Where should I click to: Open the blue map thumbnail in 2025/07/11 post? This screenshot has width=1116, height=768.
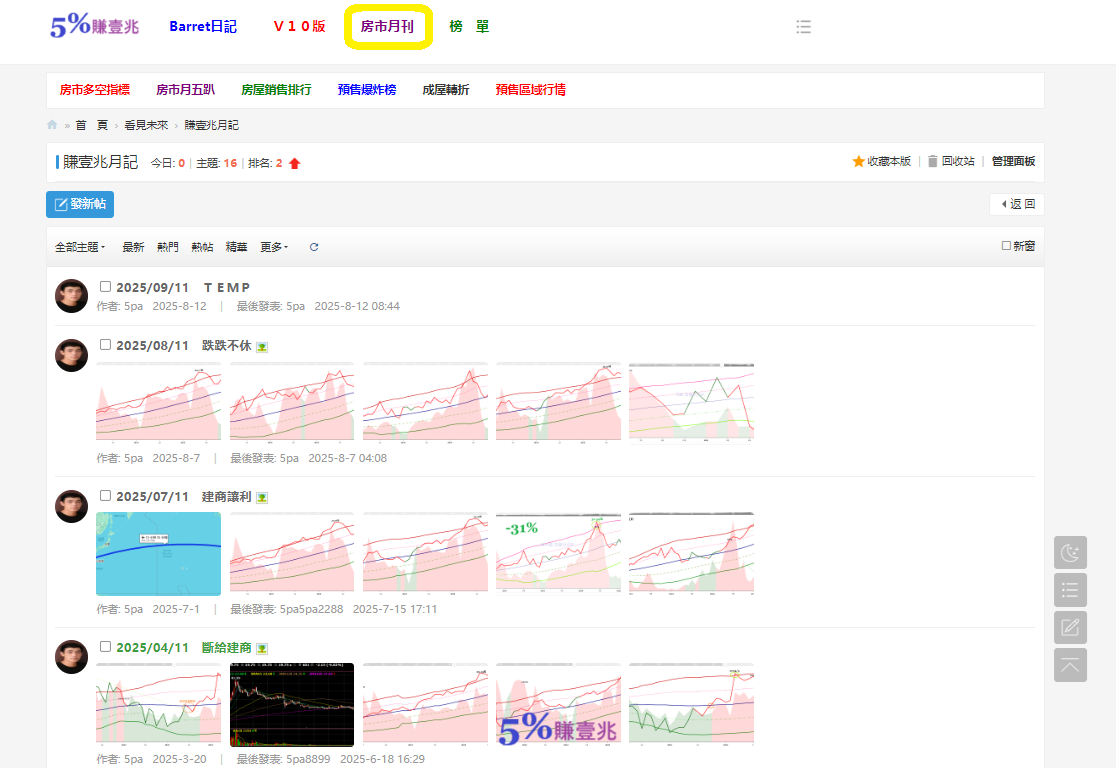158,552
